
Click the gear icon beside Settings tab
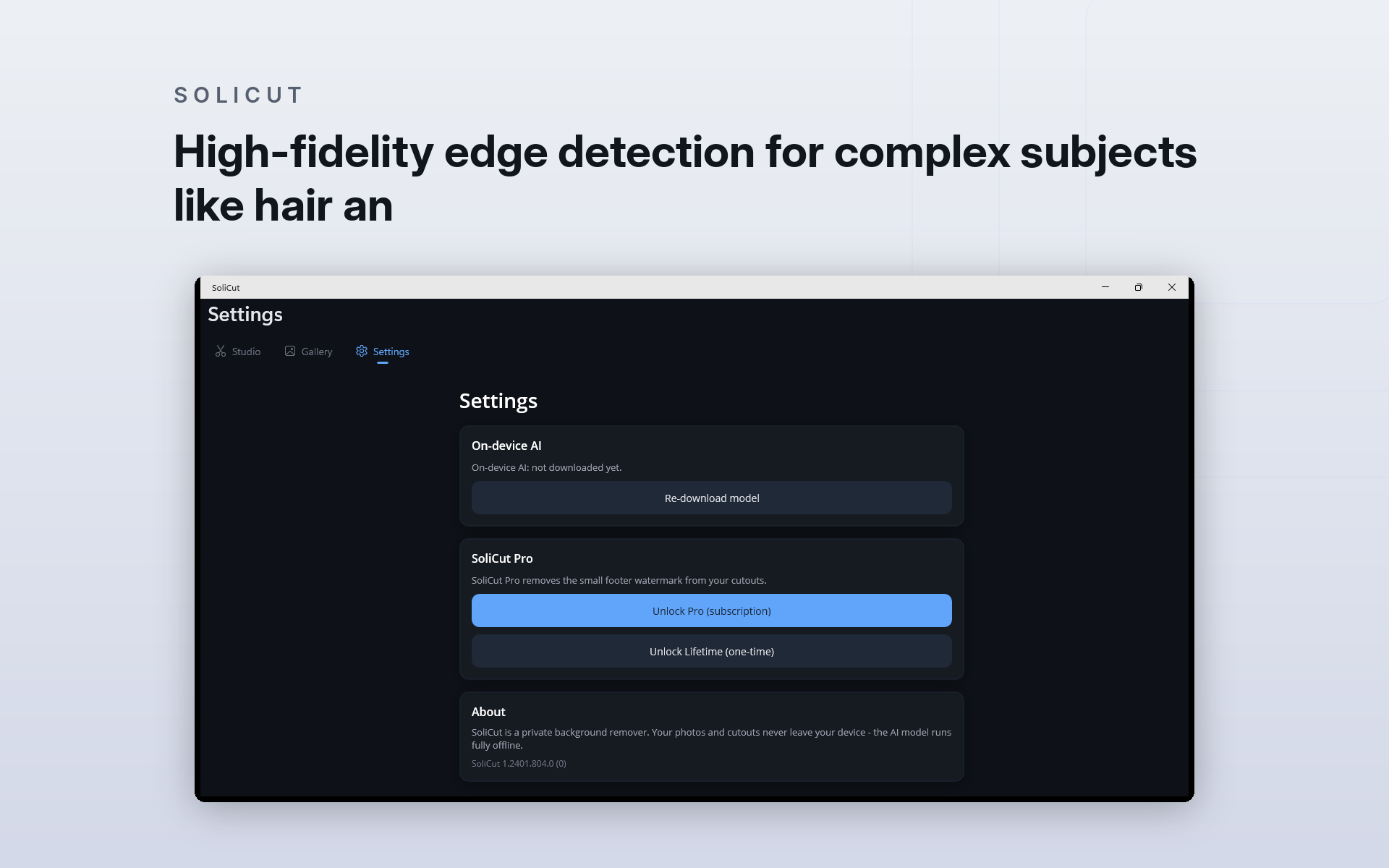tap(362, 351)
